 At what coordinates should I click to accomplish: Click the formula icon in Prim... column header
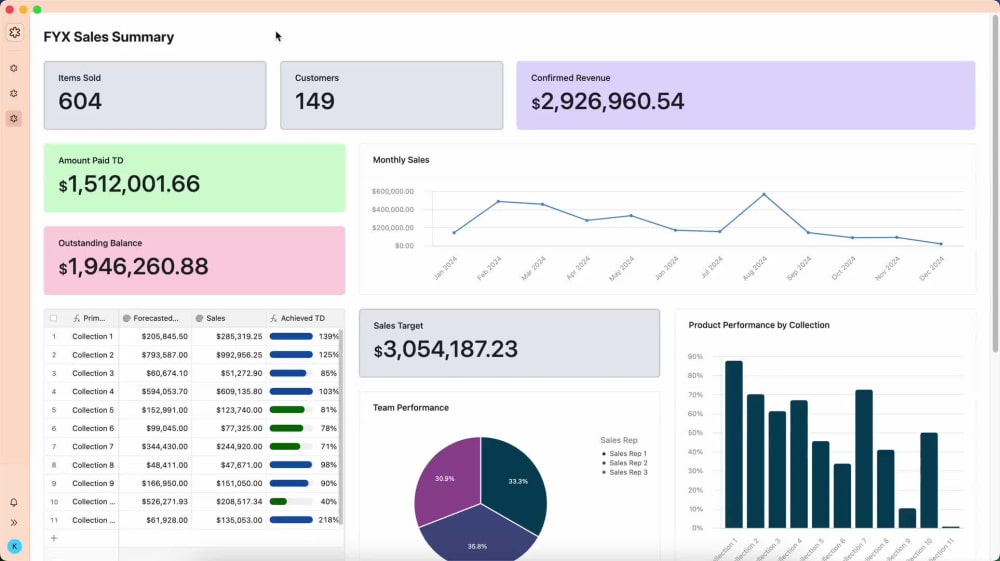77,318
